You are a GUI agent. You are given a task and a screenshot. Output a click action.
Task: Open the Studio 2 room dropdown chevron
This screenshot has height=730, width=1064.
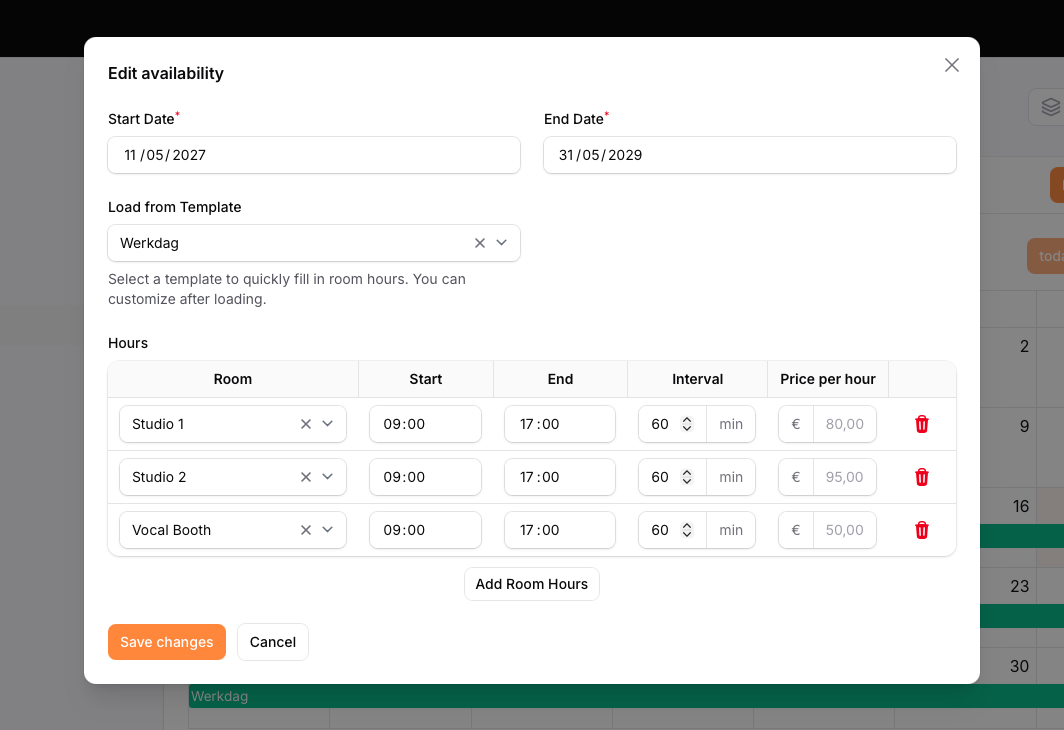(x=328, y=477)
